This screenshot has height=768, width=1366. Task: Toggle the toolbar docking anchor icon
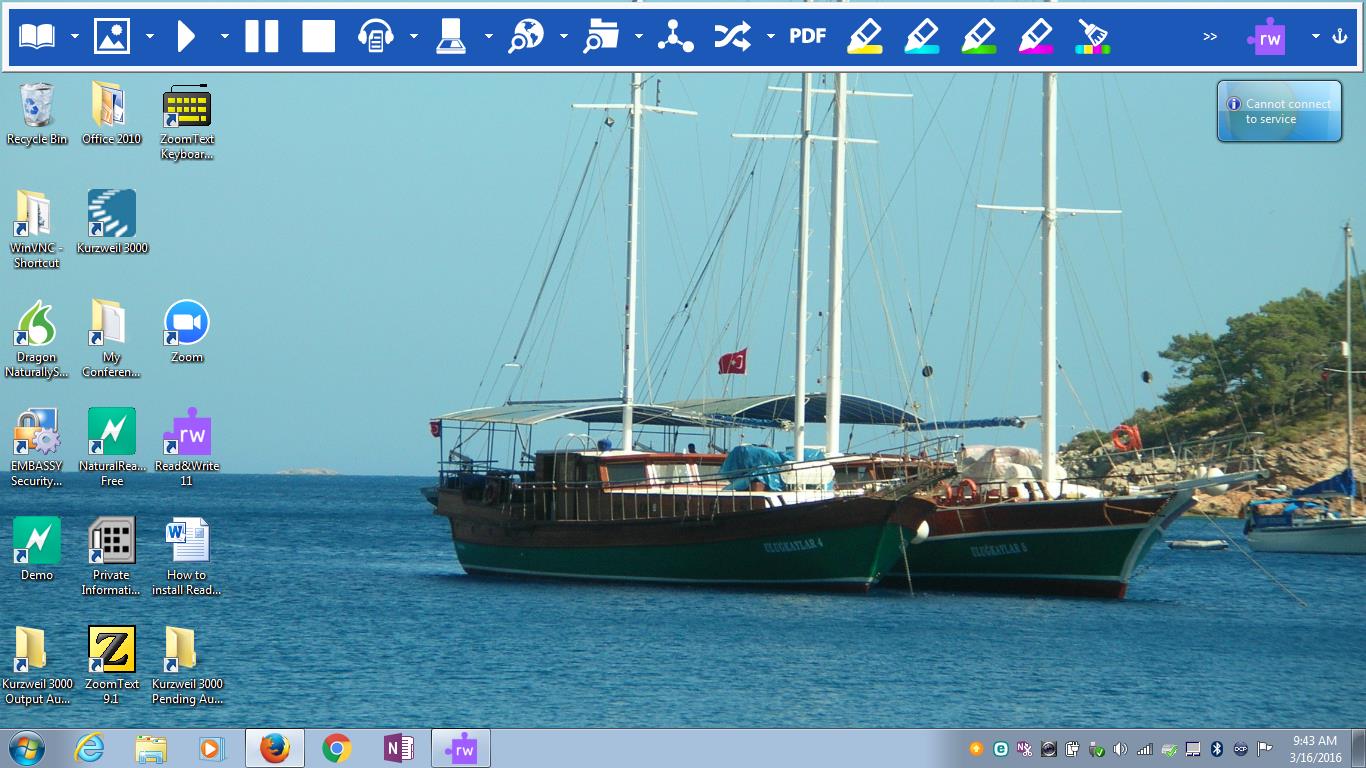pos(1340,36)
